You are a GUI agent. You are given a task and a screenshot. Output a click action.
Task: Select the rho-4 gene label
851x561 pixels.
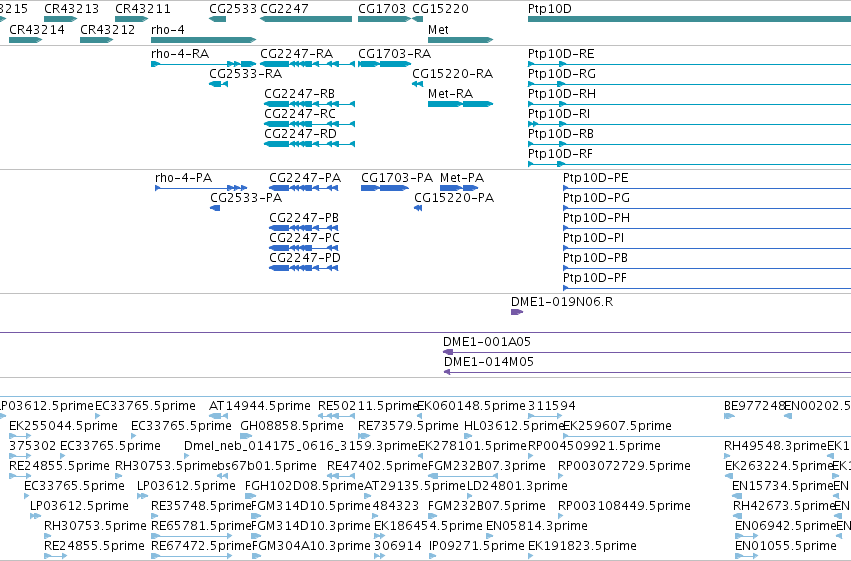tap(168, 29)
